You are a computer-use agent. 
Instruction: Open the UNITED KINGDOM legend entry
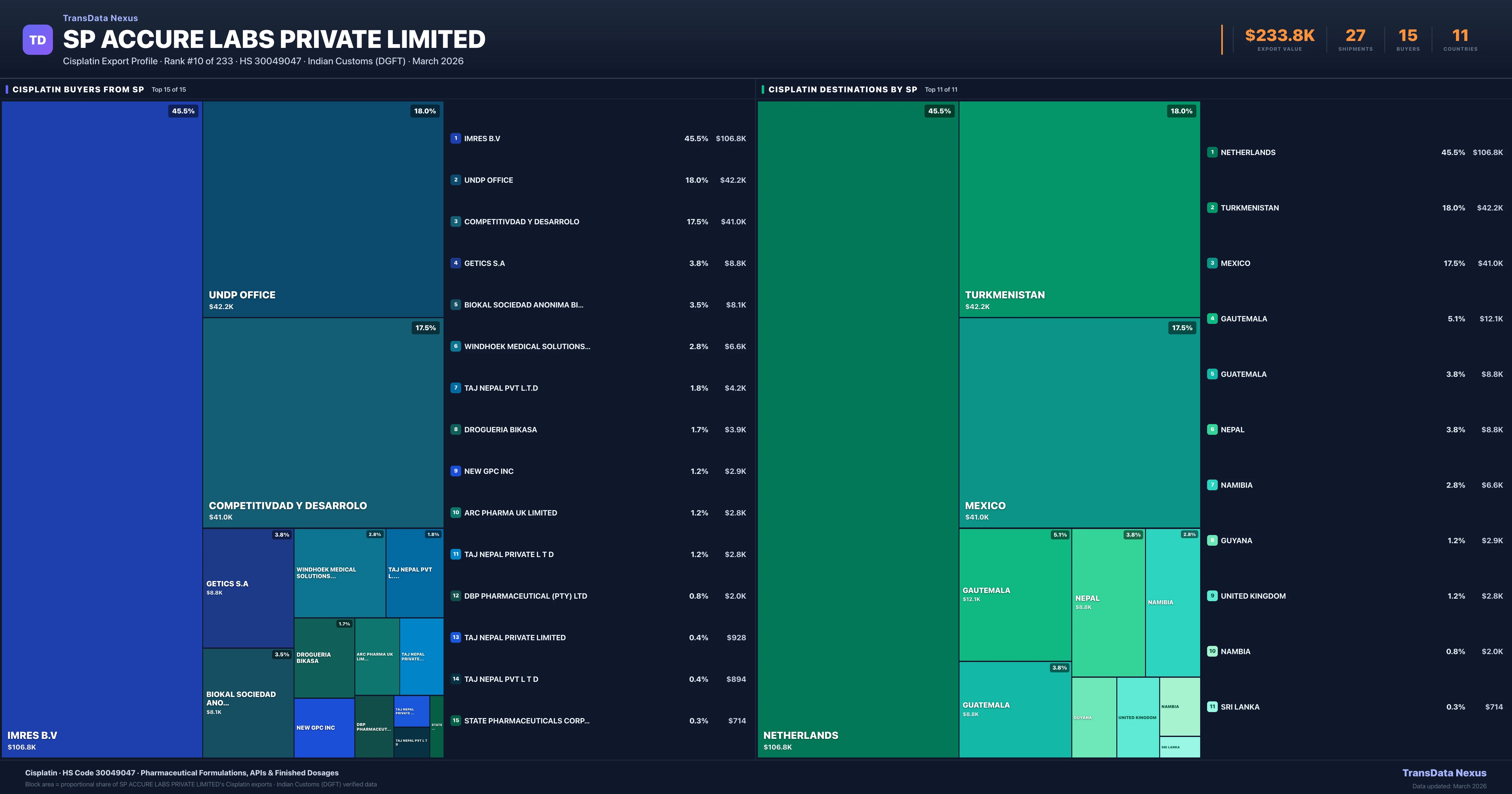coord(1252,596)
